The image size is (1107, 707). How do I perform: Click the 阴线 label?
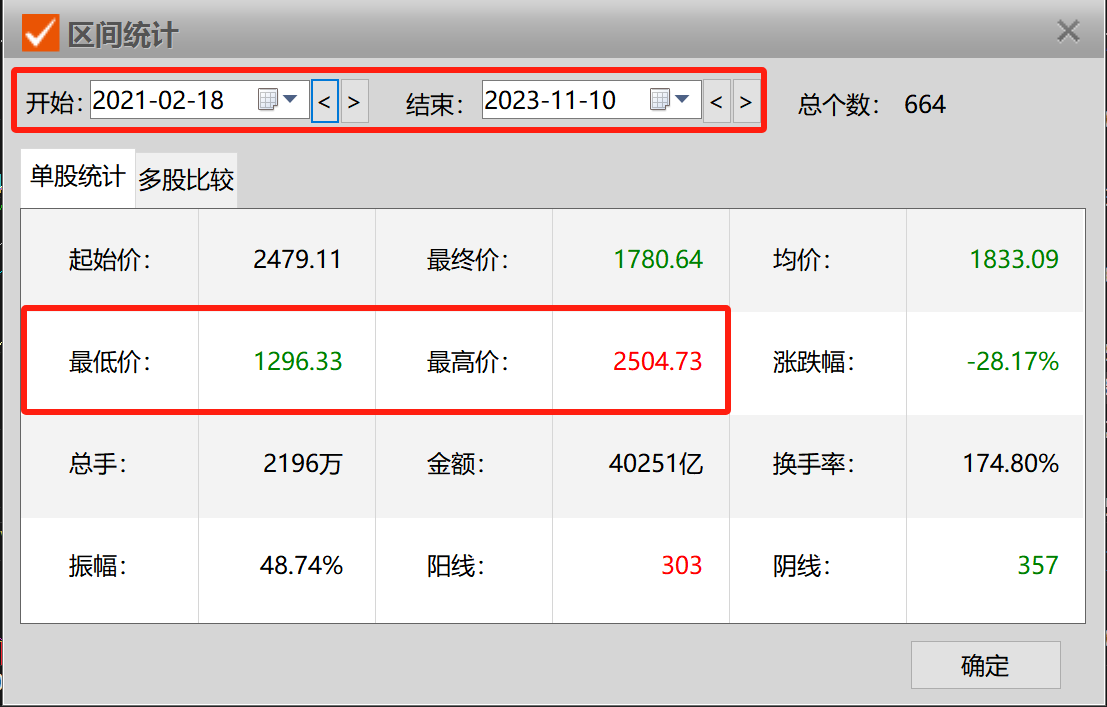(802, 566)
